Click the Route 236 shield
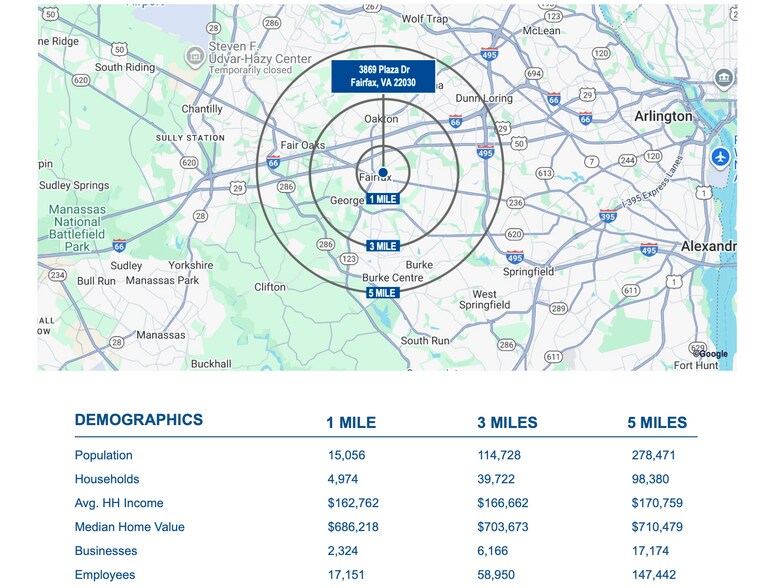 tap(515, 203)
